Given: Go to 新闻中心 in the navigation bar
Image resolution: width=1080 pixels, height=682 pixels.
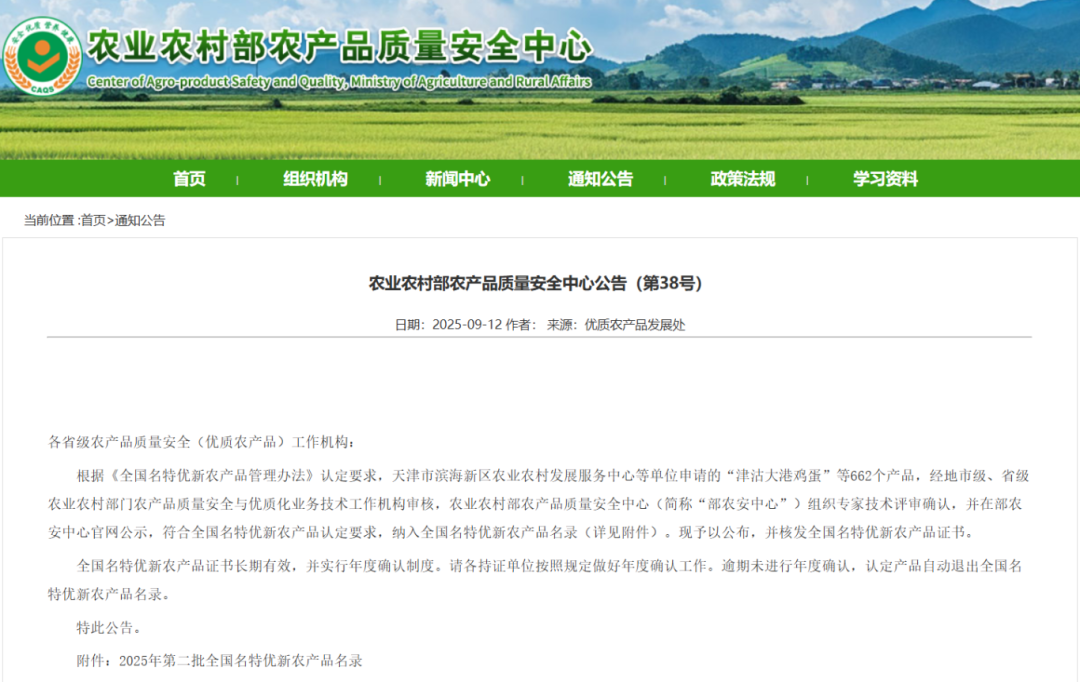Looking at the screenshot, I should click(x=457, y=179).
